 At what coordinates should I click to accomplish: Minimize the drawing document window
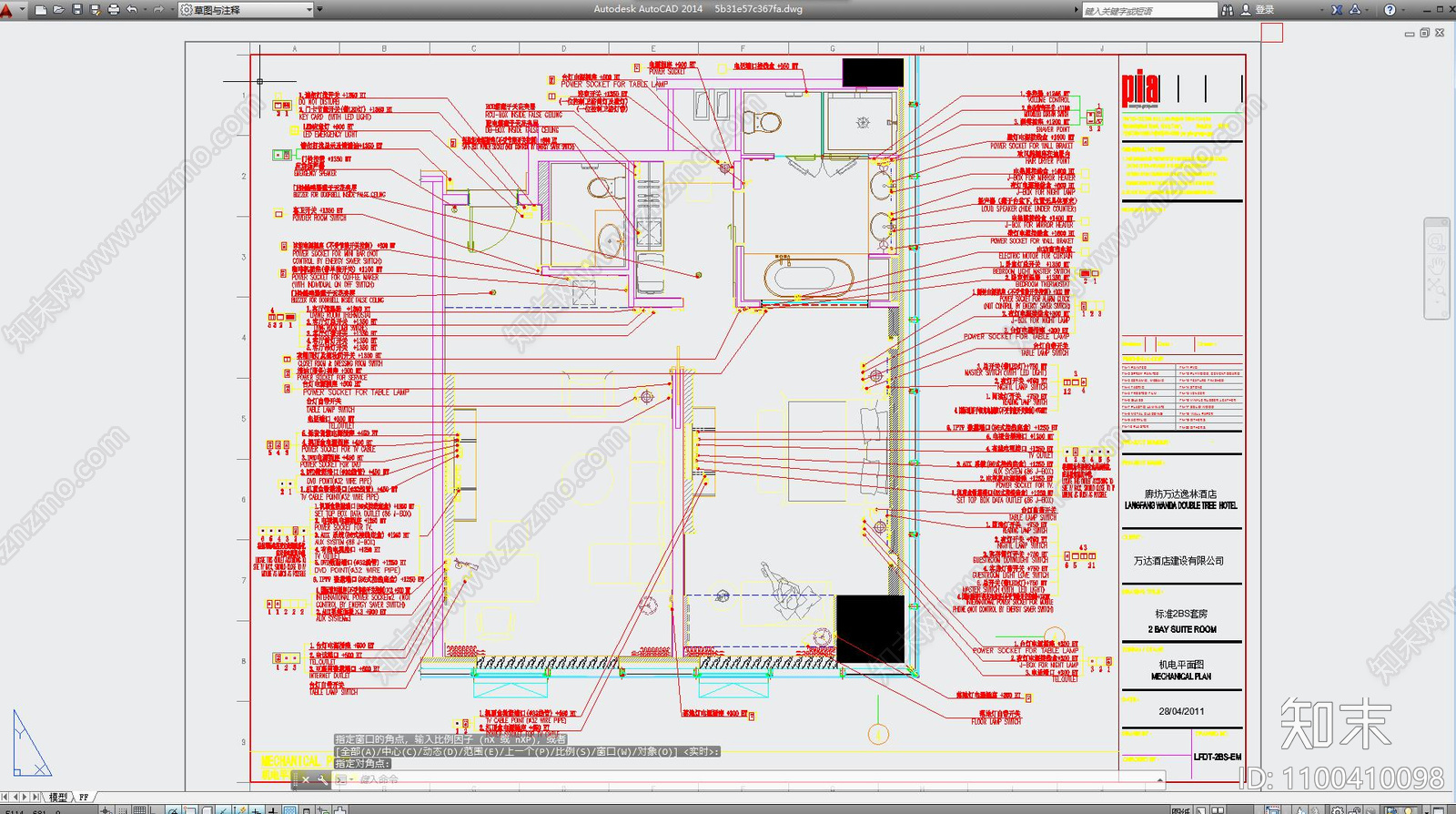coord(1410,34)
